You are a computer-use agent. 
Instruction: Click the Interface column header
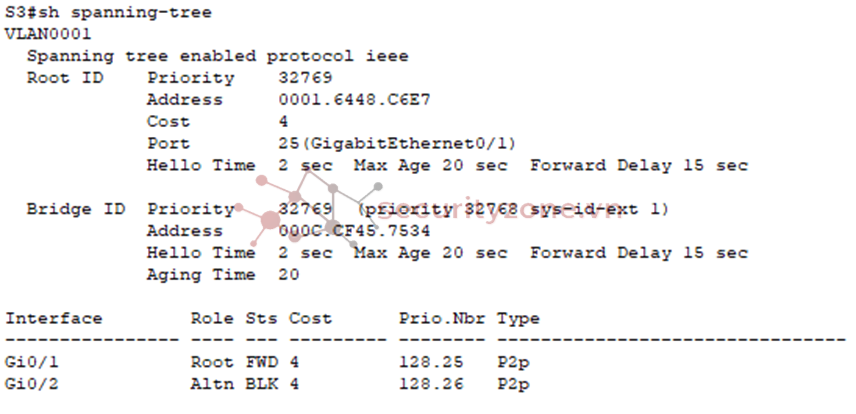pyautogui.click(x=54, y=318)
